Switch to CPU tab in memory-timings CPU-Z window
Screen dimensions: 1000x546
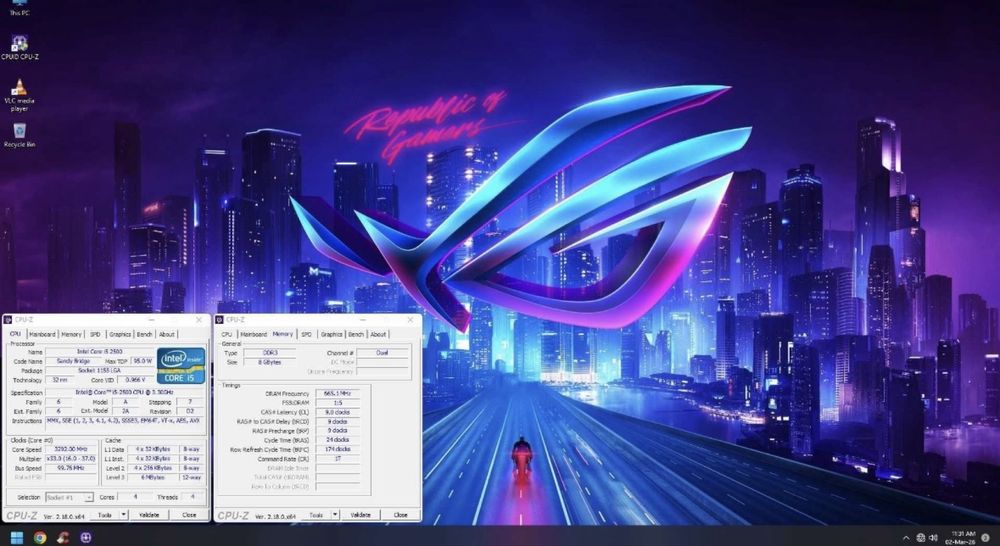(227, 334)
